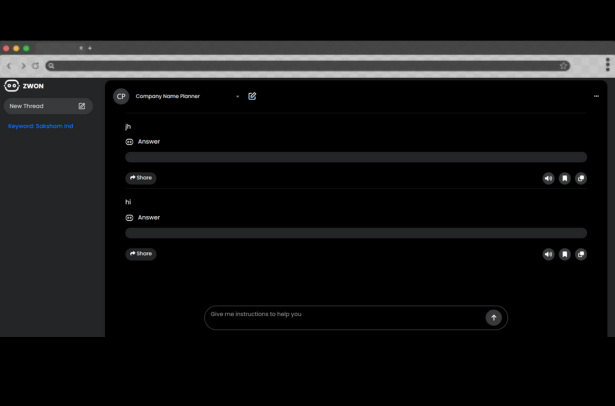The width and height of the screenshot is (615, 406).
Task: Click the CP avatar circle
Action: 121,96
